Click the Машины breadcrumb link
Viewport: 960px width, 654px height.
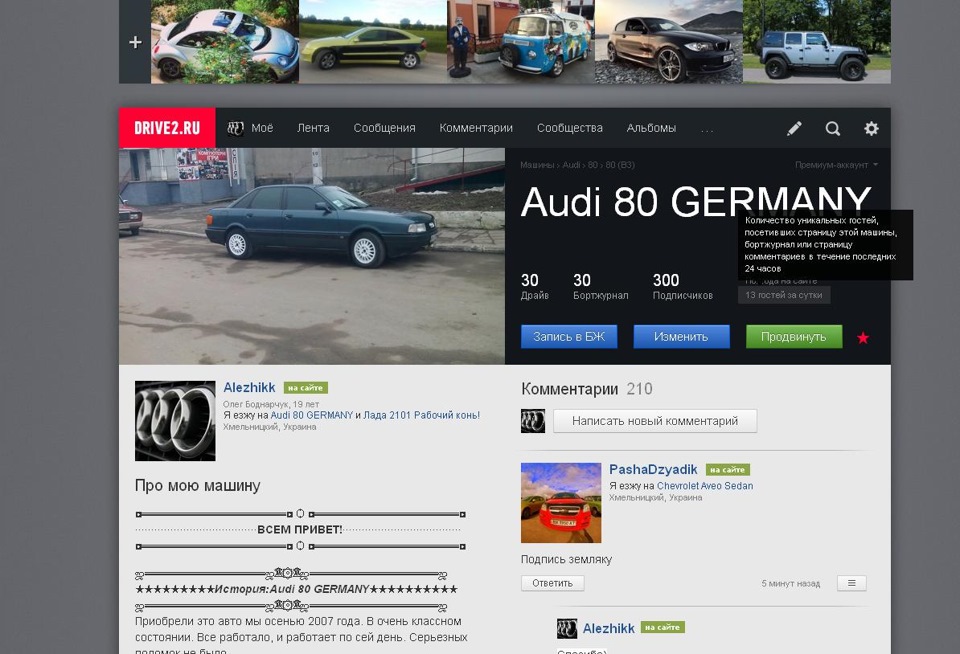click(537, 165)
